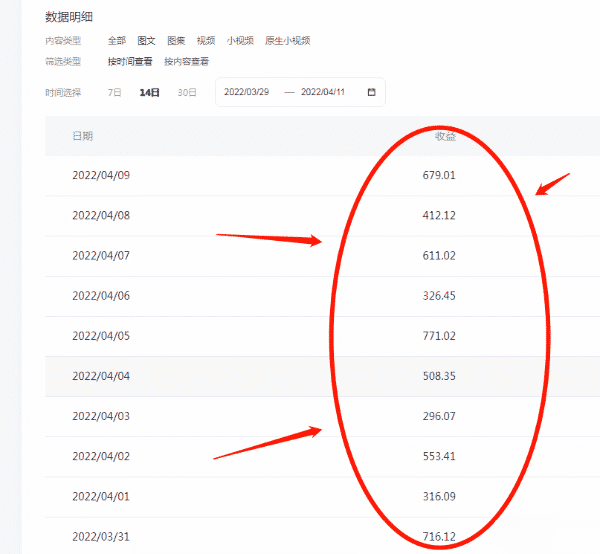This screenshot has height=554, width=600.
Task: Switch to 小视频 content type
Action: coord(239,41)
